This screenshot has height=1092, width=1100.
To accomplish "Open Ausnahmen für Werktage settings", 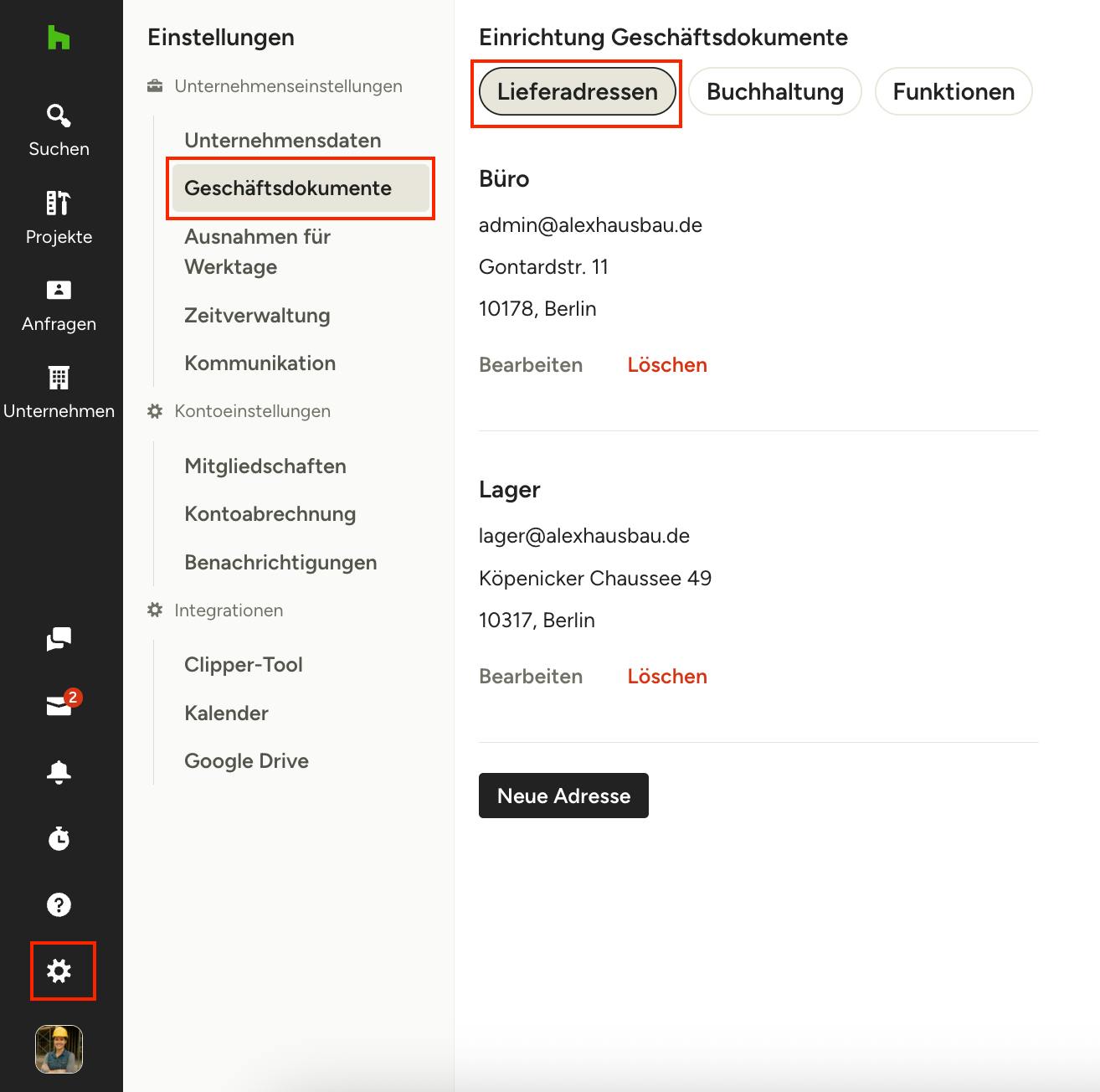I will [x=258, y=252].
